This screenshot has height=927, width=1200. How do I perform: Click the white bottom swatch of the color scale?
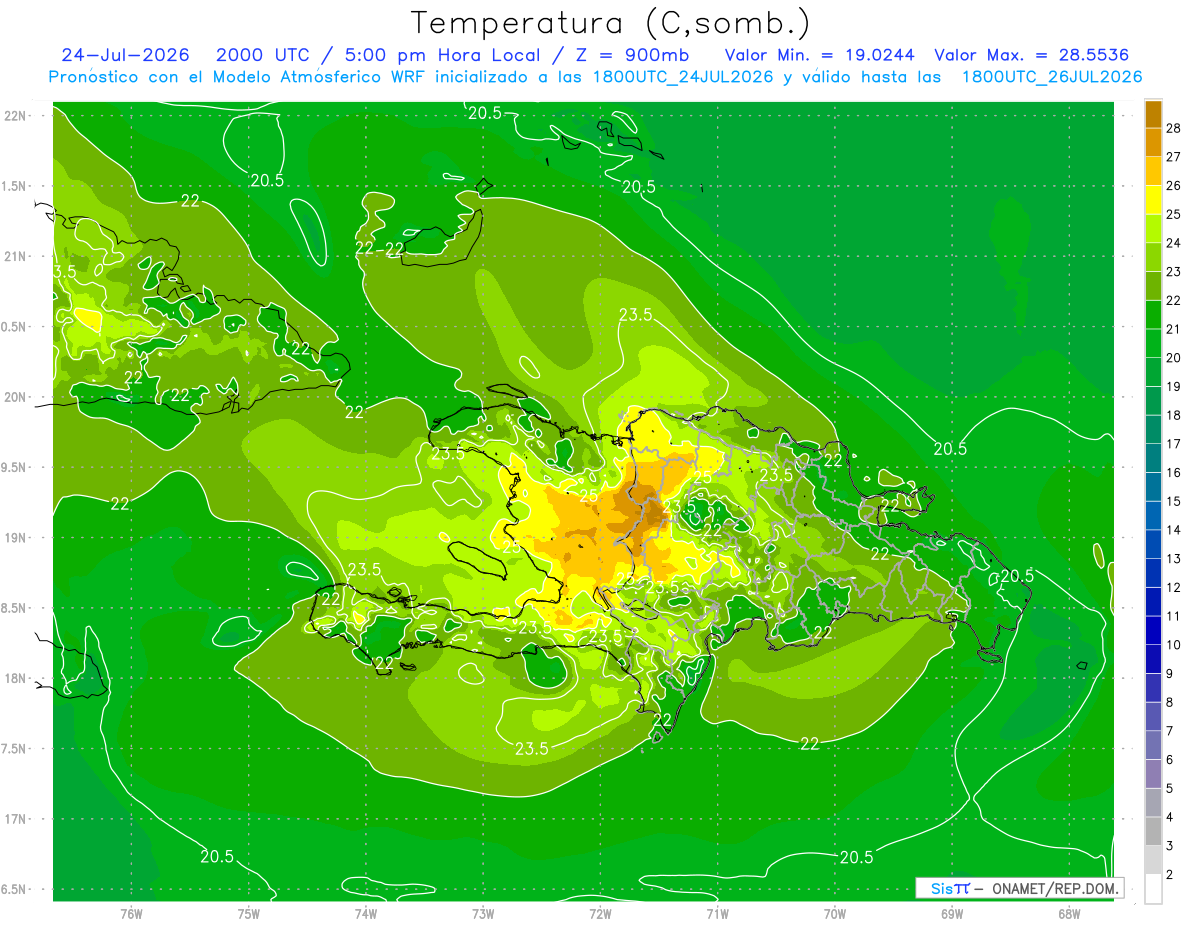pyautogui.click(x=1153, y=889)
